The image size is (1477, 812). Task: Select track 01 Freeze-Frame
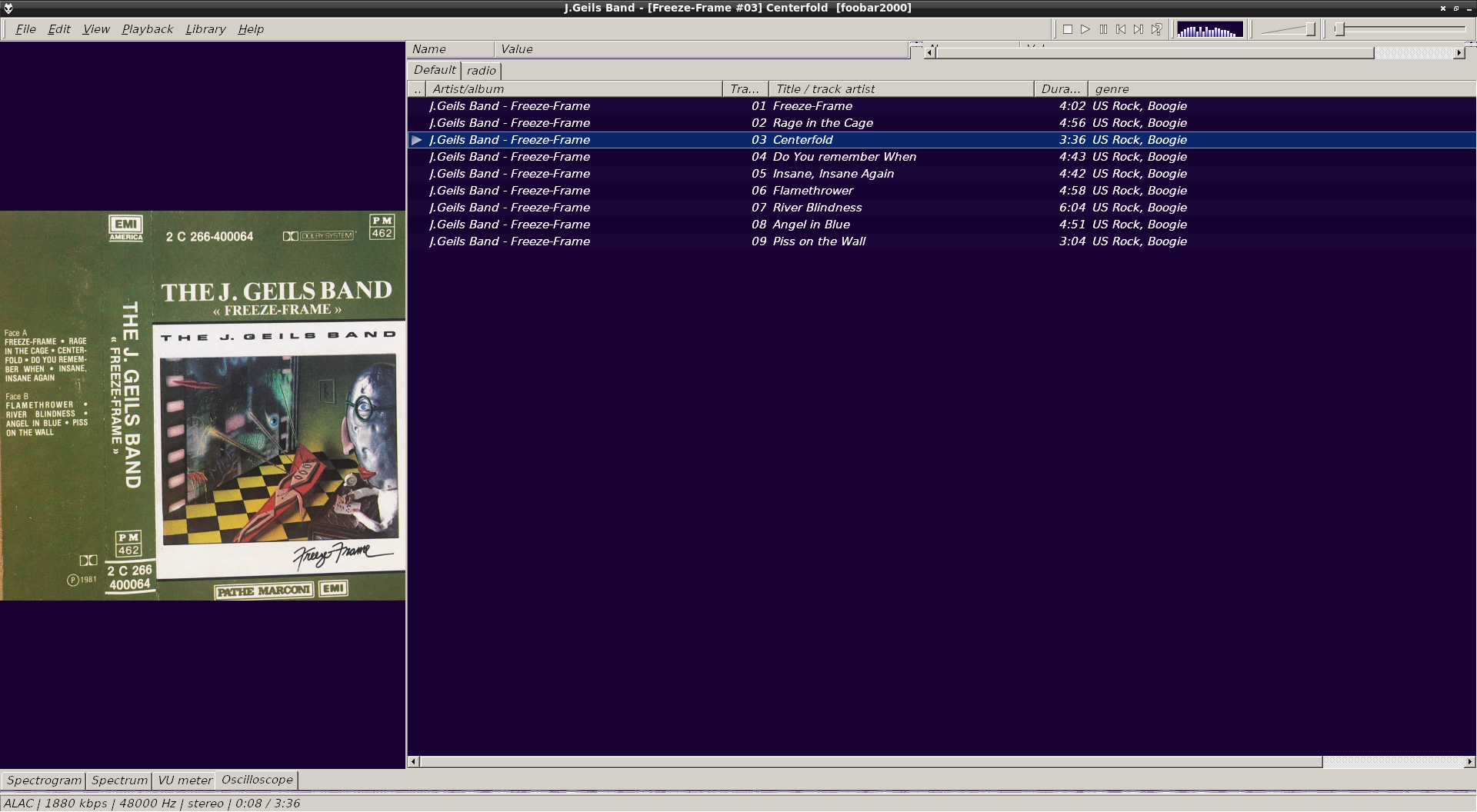[942, 106]
